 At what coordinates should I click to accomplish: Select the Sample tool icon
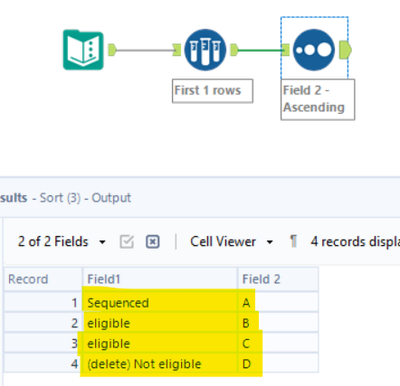coord(205,50)
